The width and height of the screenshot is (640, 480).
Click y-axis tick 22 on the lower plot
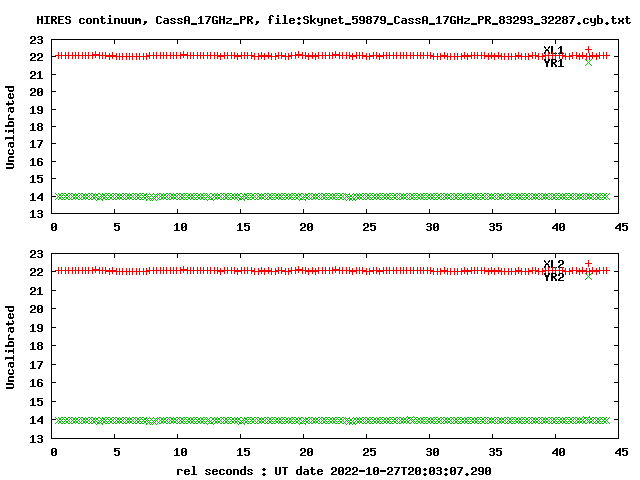coord(36,272)
